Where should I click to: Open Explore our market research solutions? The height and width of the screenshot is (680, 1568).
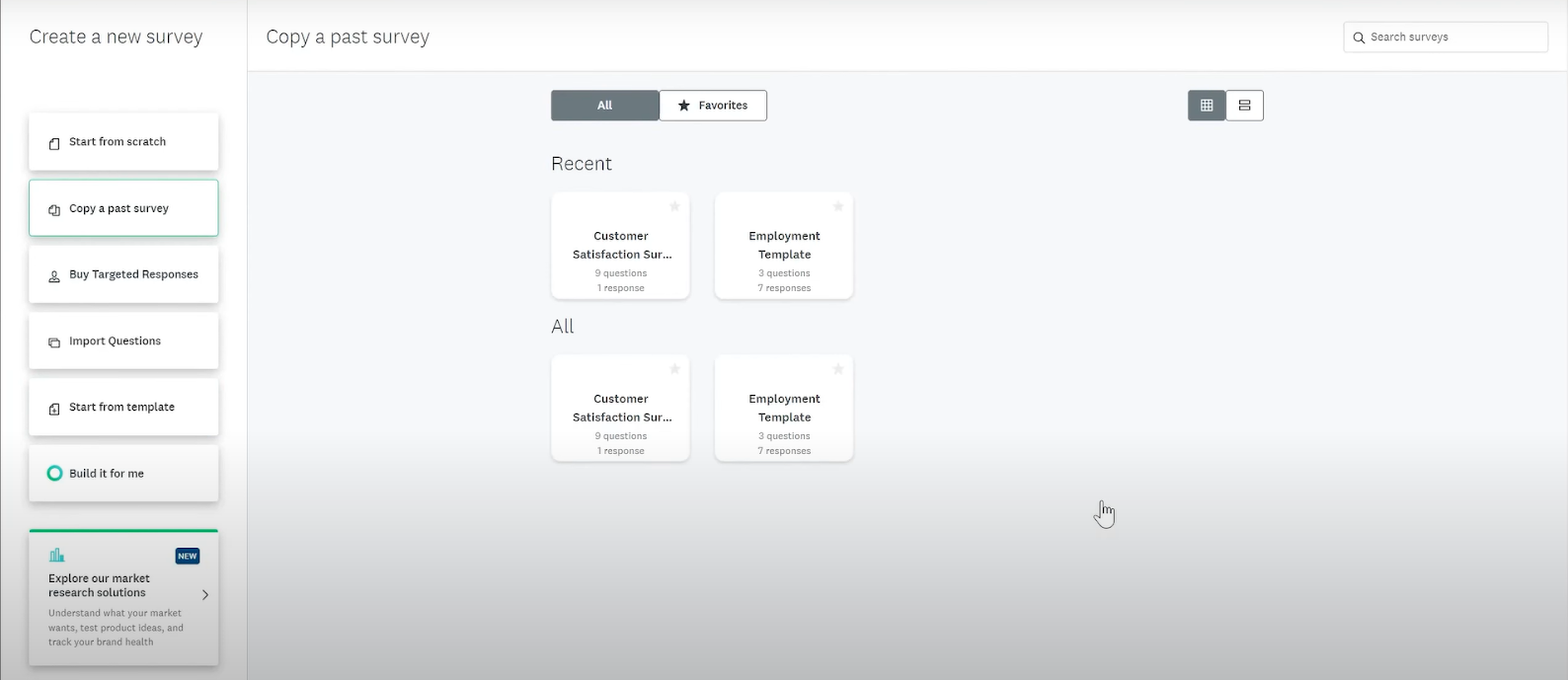pyautogui.click(x=123, y=598)
